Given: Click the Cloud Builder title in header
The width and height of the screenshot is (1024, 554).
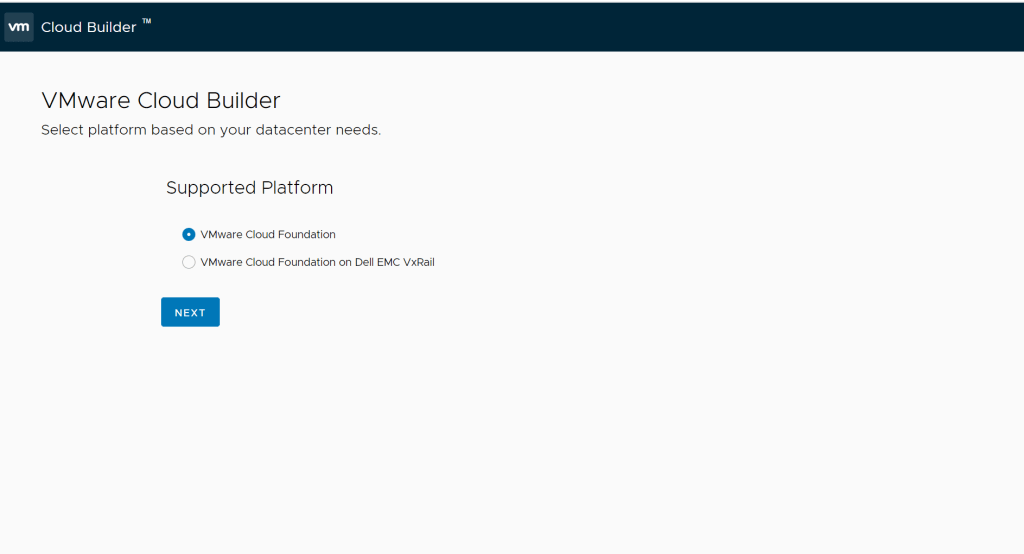Looking at the screenshot, I should tap(88, 27).
